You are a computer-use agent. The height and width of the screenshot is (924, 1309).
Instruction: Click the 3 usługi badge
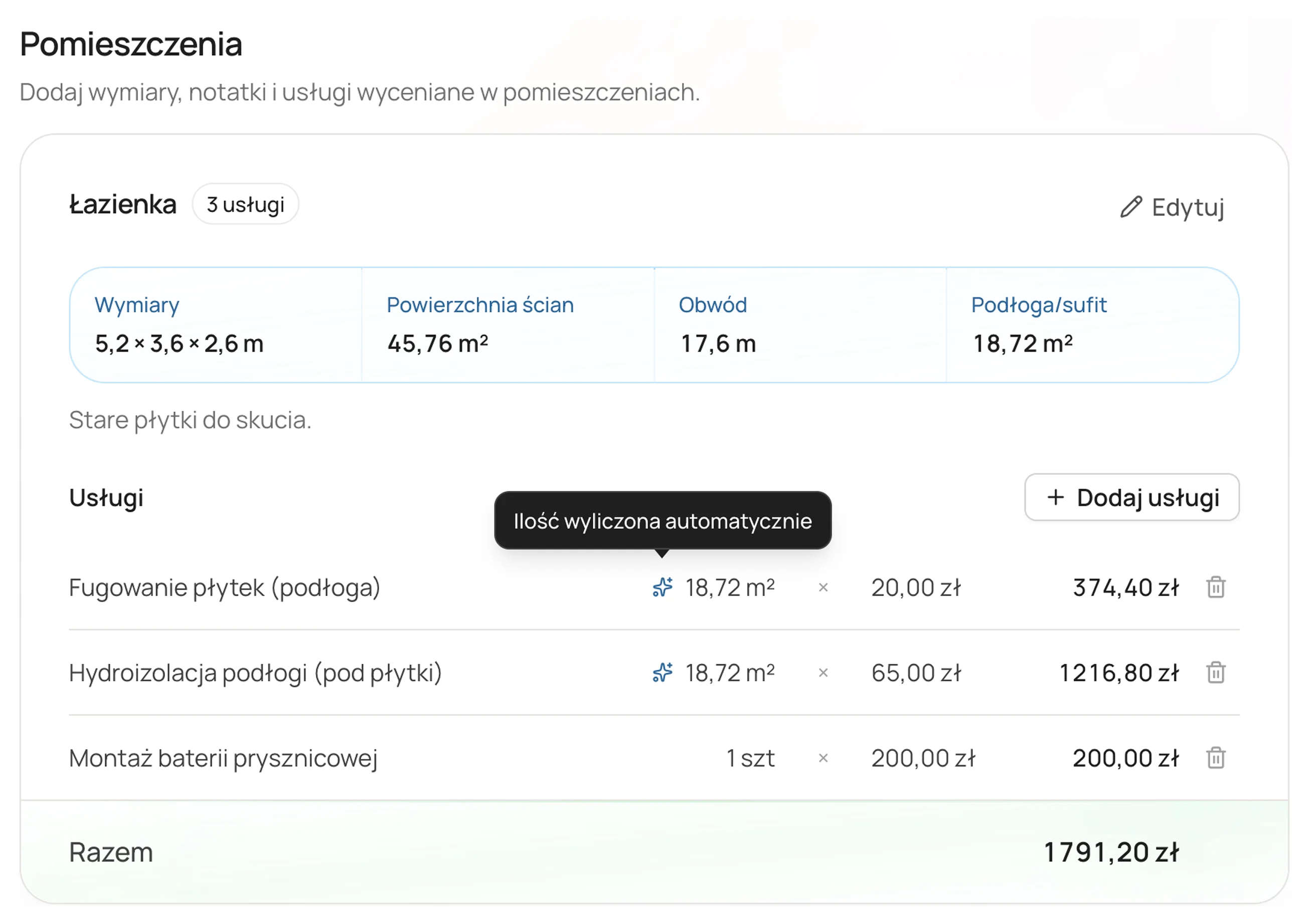pos(245,204)
